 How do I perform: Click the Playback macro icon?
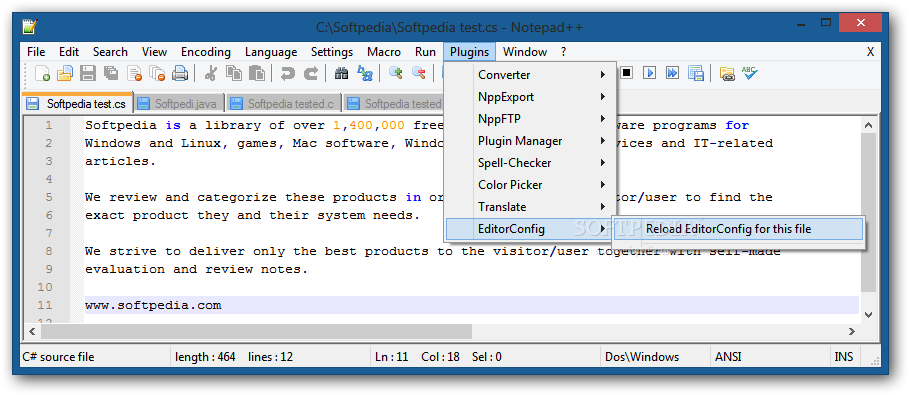650,73
